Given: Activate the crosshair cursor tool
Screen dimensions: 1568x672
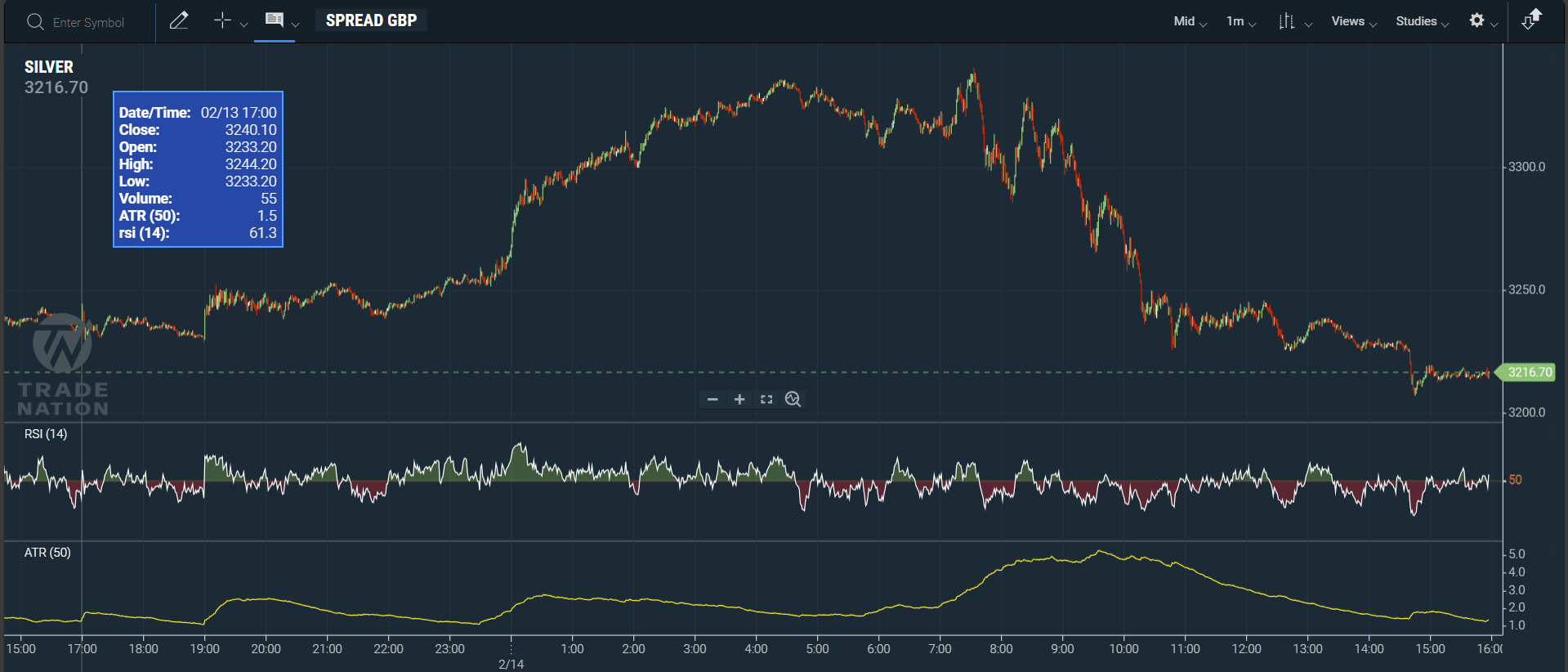Looking at the screenshot, I should (x=222, y=20).
